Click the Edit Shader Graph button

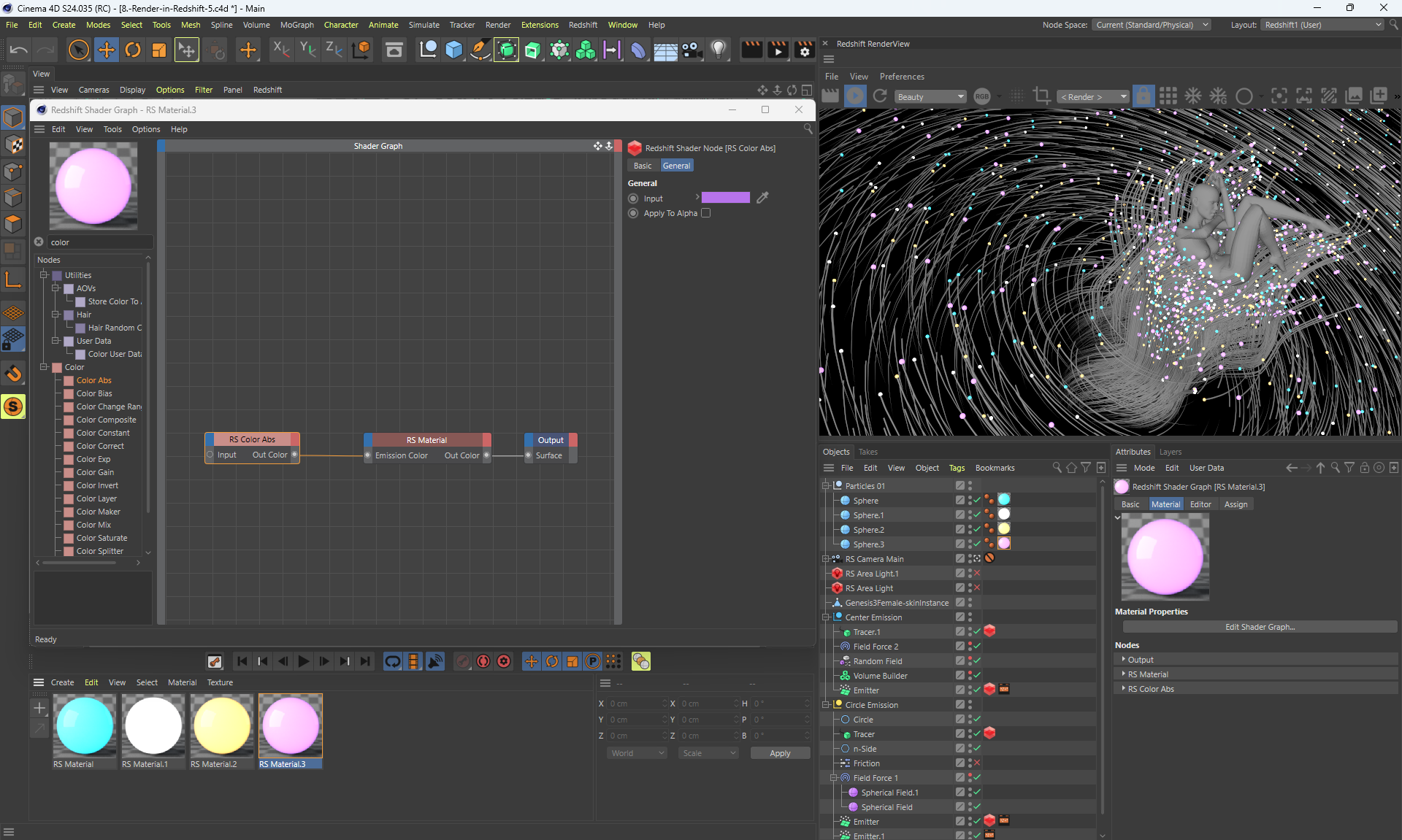1260,627
